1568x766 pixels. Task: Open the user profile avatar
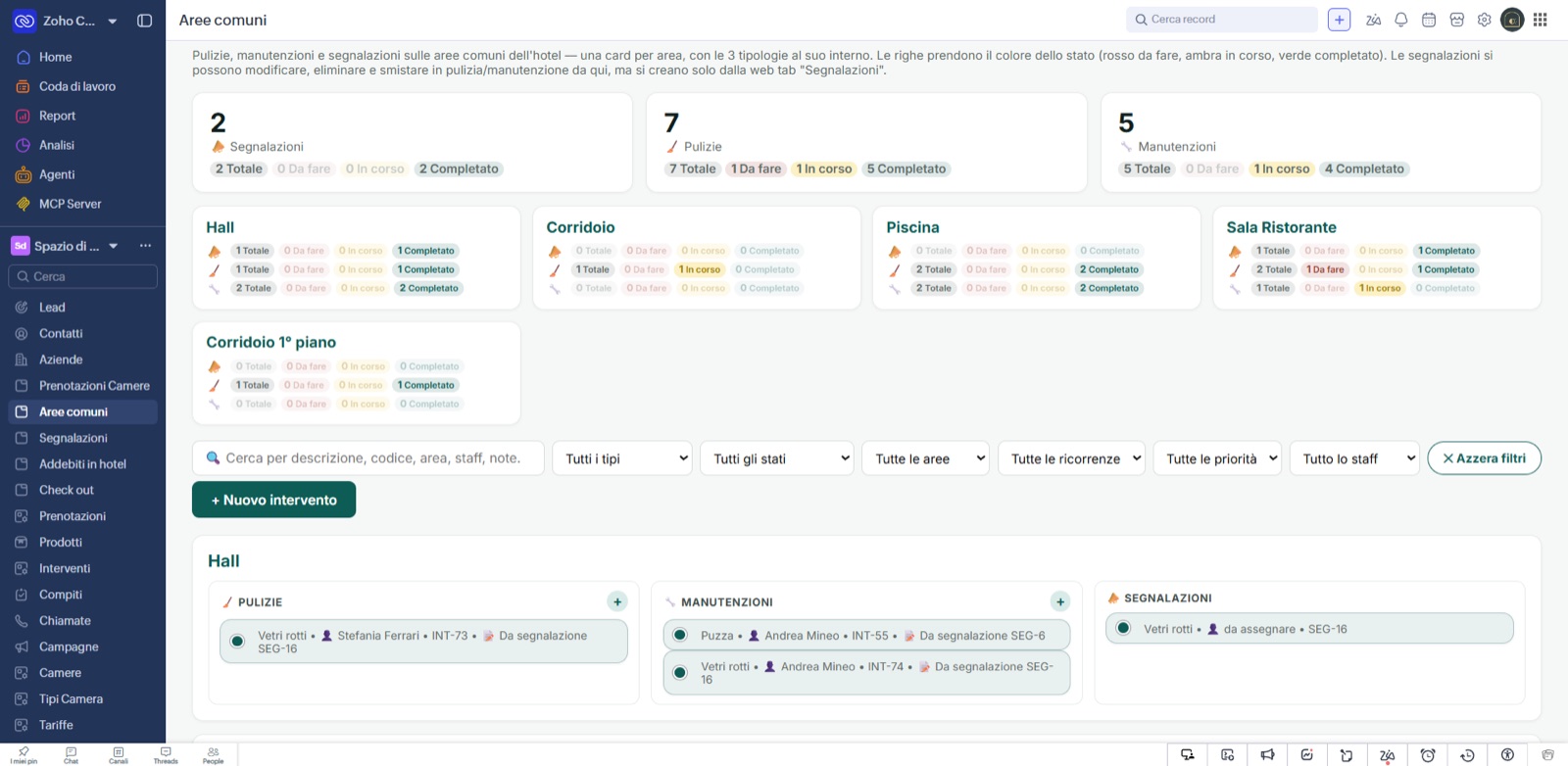[1512, 20]
